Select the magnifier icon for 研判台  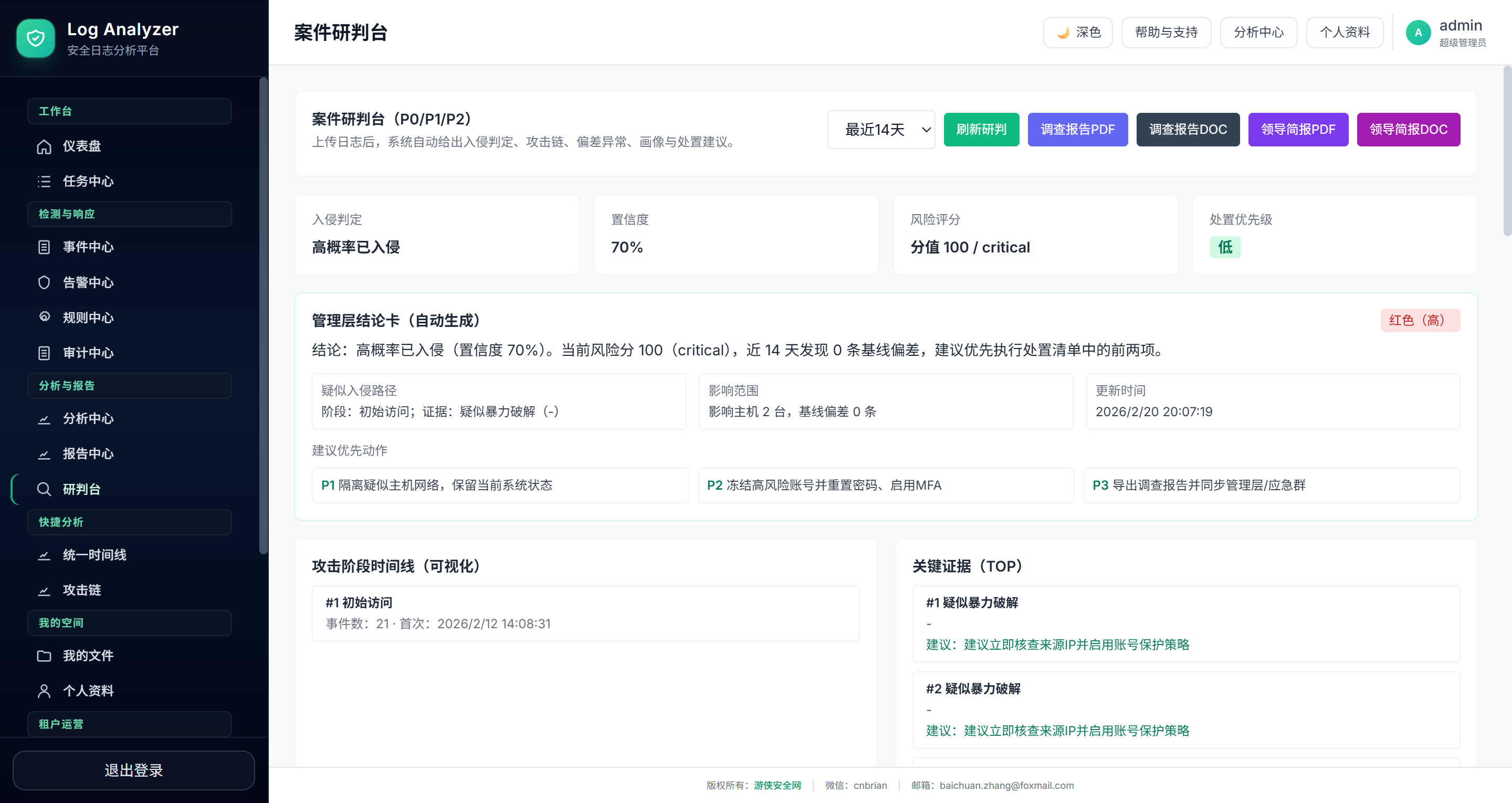[44, 489]
